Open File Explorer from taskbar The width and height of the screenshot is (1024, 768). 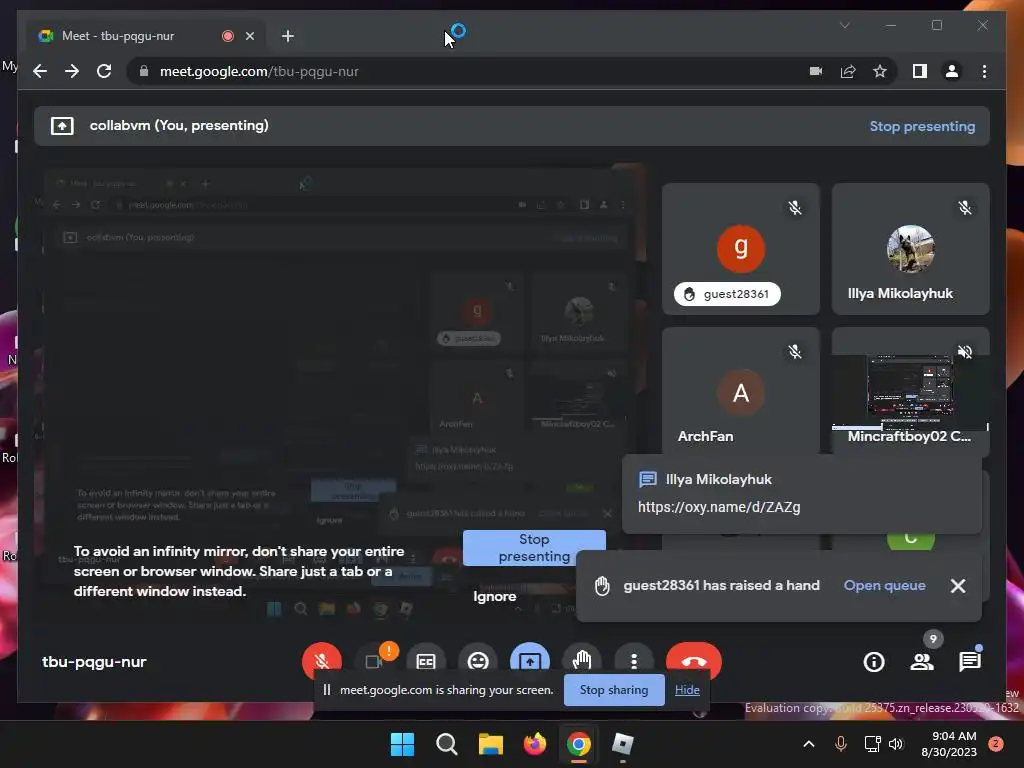tap(490, 744)
